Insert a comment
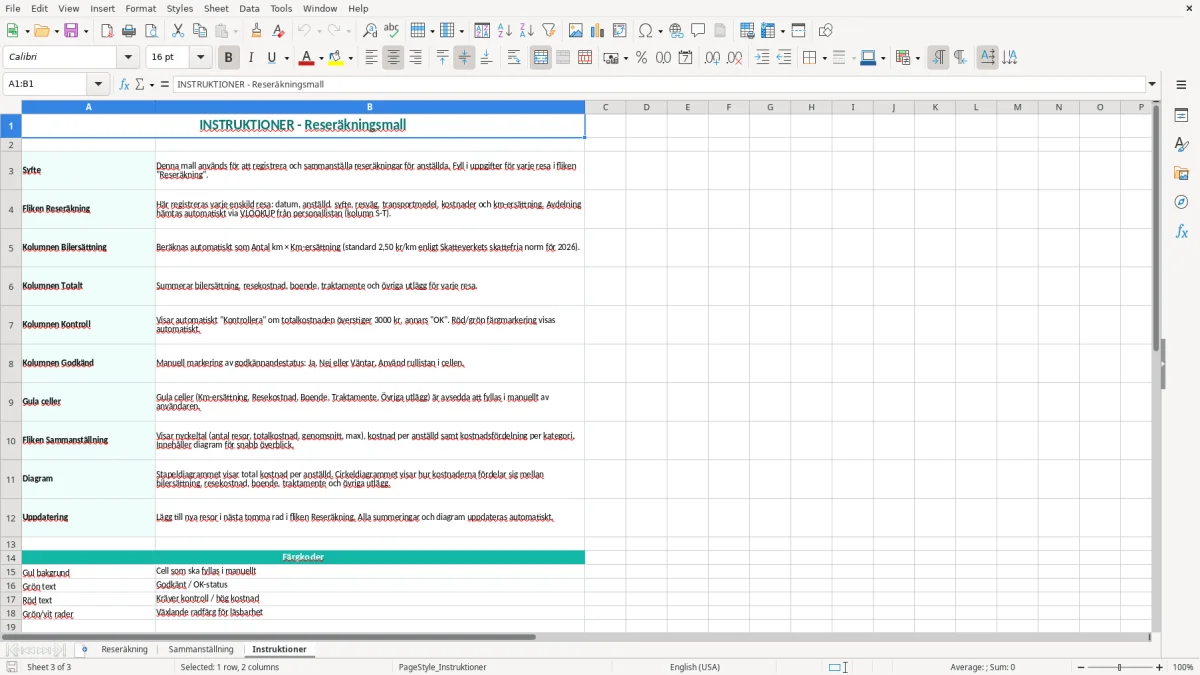This screenshot has height=675, width=1200. [698, 31]
